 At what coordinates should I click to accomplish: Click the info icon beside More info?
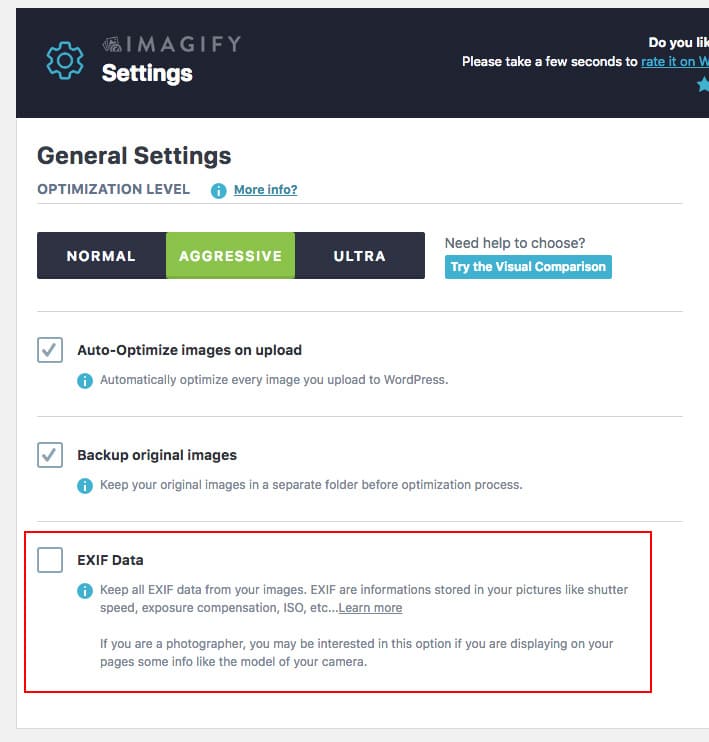coord(218,190)
